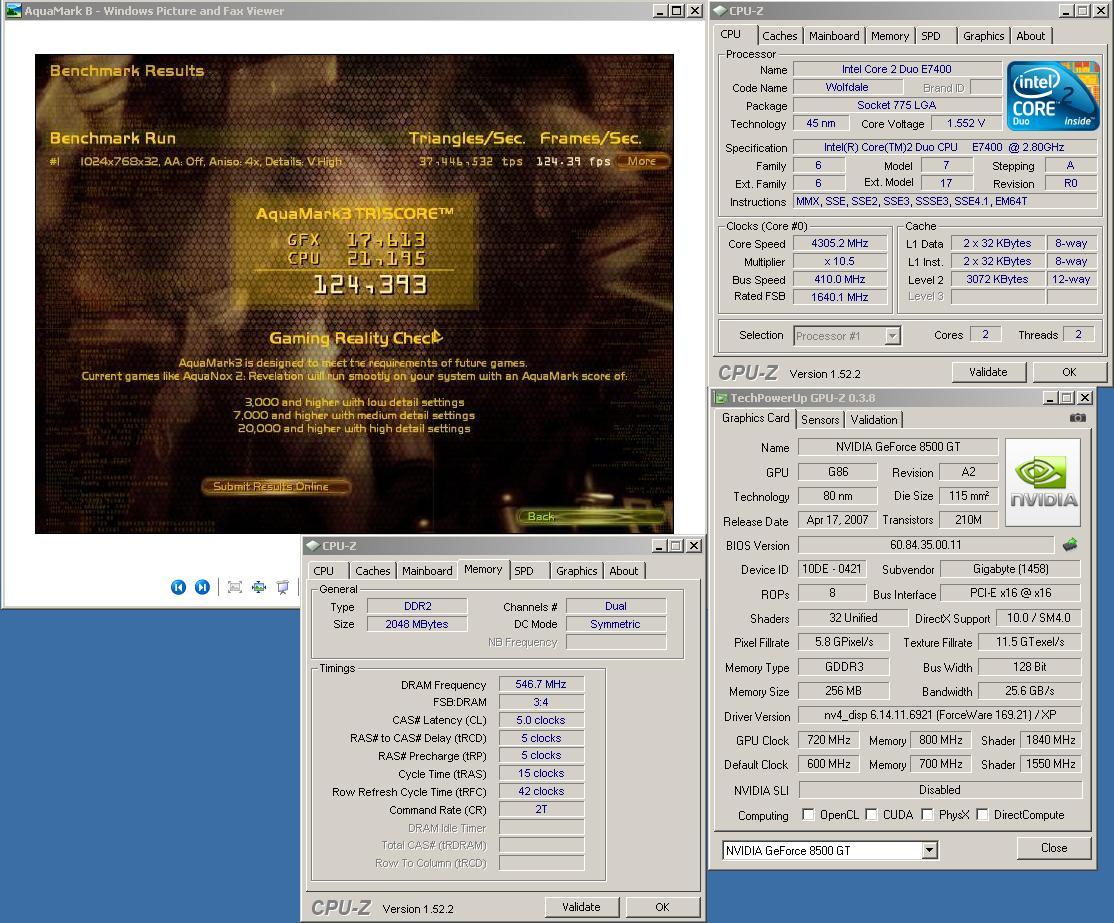This screenshot has height=923, width=1114.
Task: Open Mainboard tab in Memory CPU-Z window
Action: tap(427, 571)
